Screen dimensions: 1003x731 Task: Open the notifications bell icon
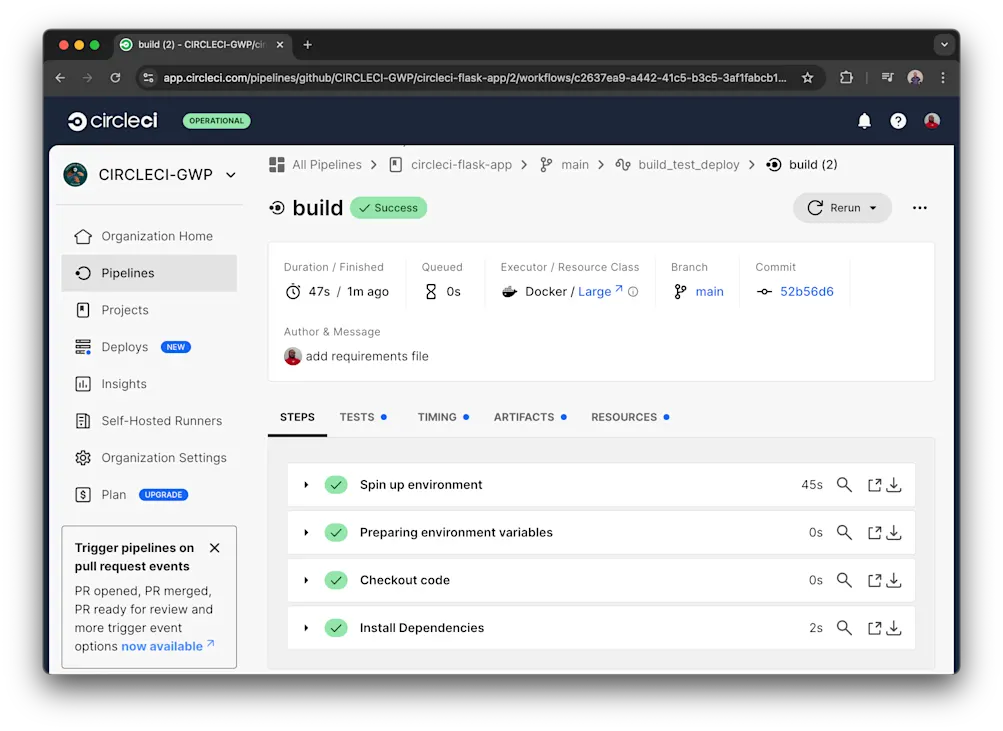tap(864, 121)
